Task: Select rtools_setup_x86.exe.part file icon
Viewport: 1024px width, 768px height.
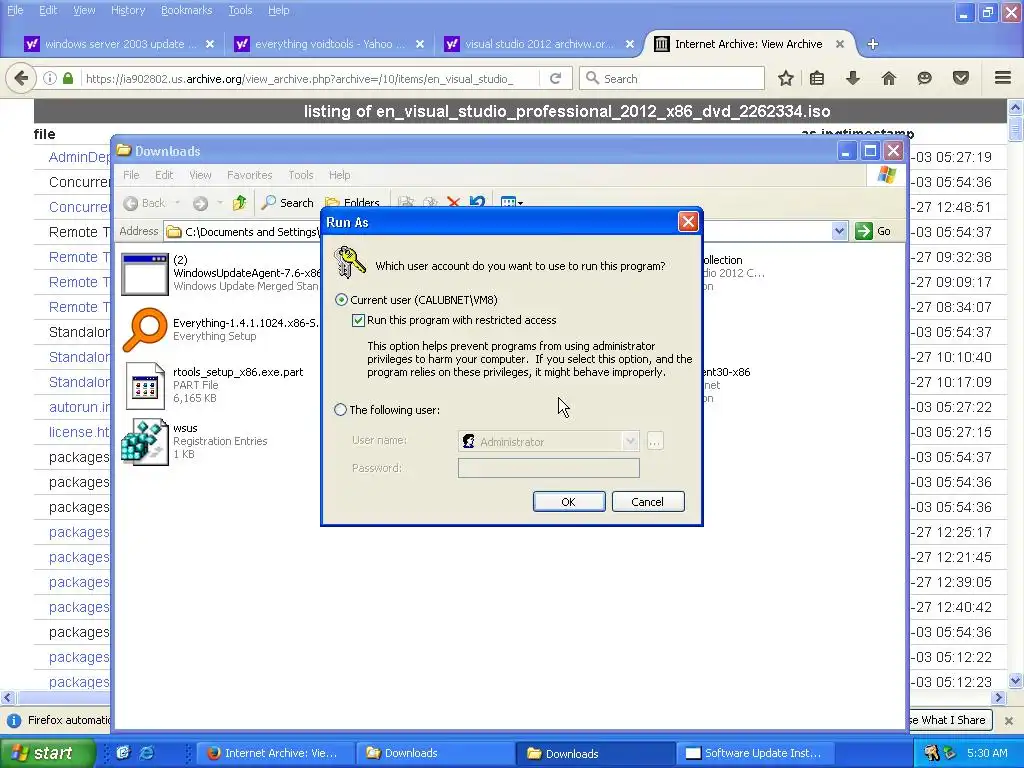Action: click(x=145, y=385)
